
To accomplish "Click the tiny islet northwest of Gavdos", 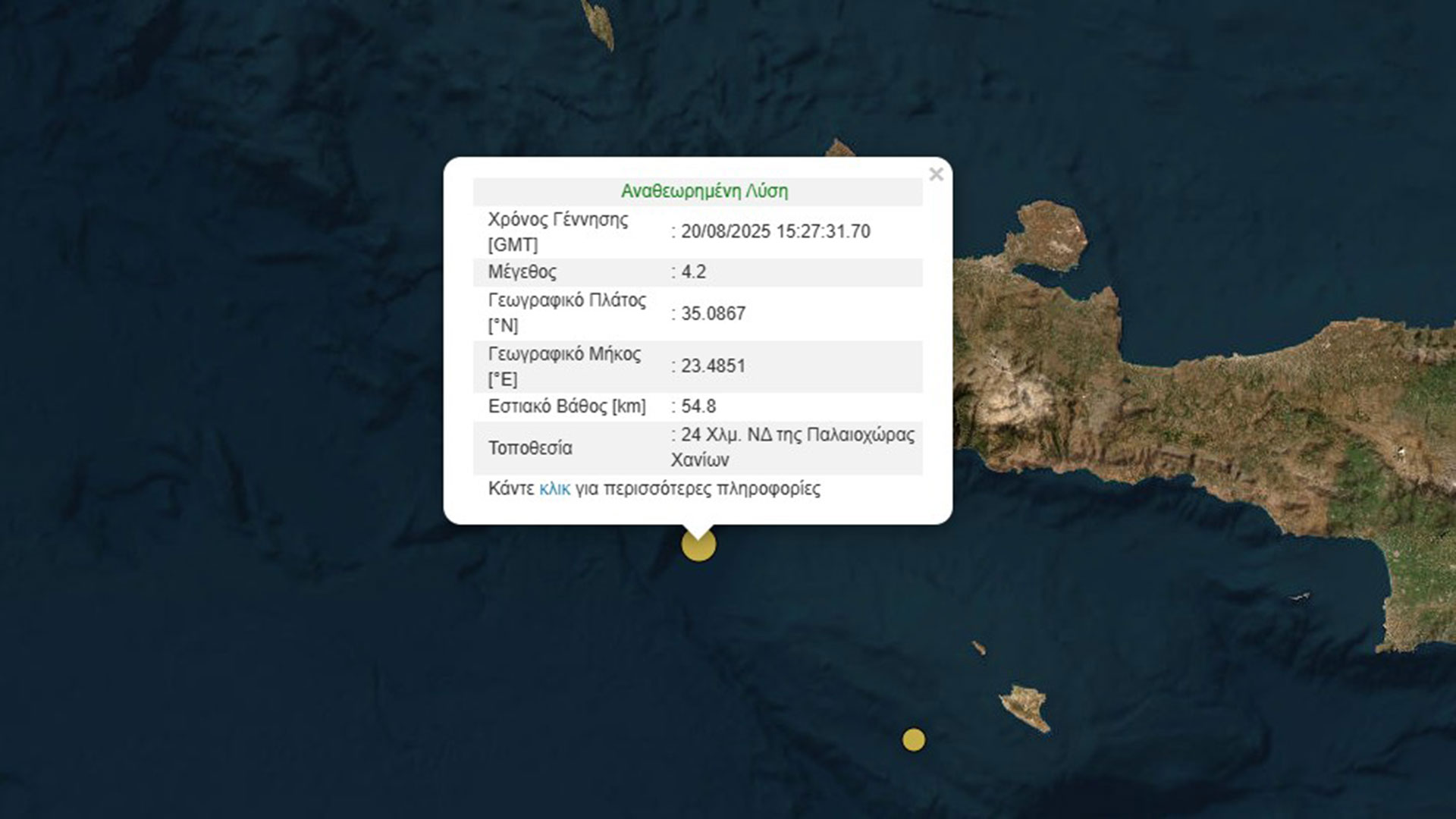I will (x=979, y=648).
